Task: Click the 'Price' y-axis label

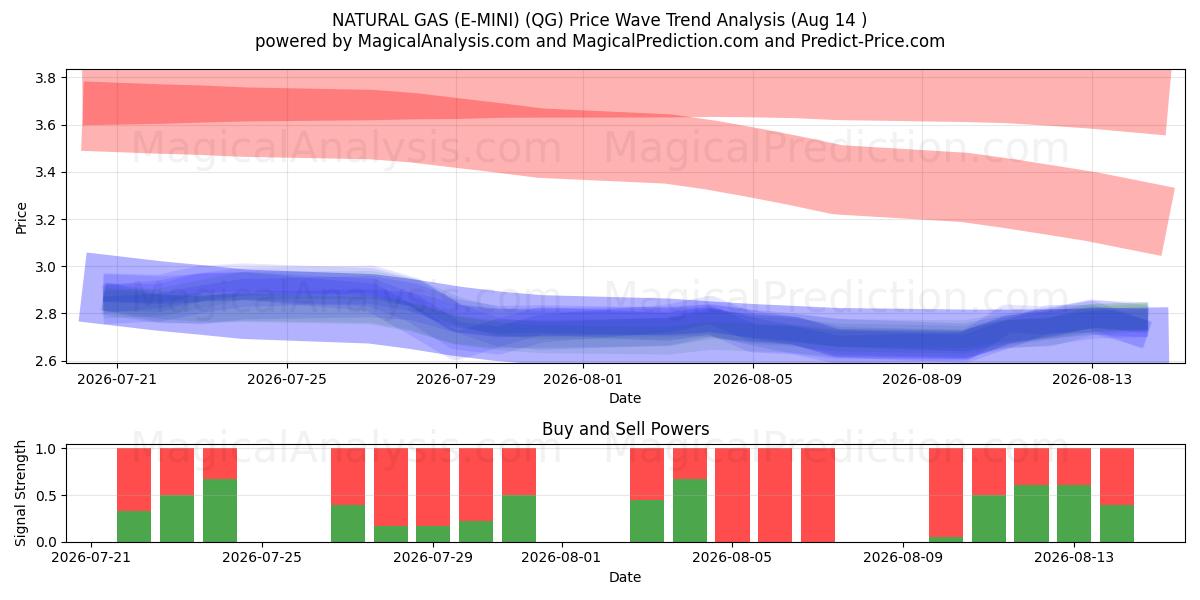Action: [x=22, y=216]
